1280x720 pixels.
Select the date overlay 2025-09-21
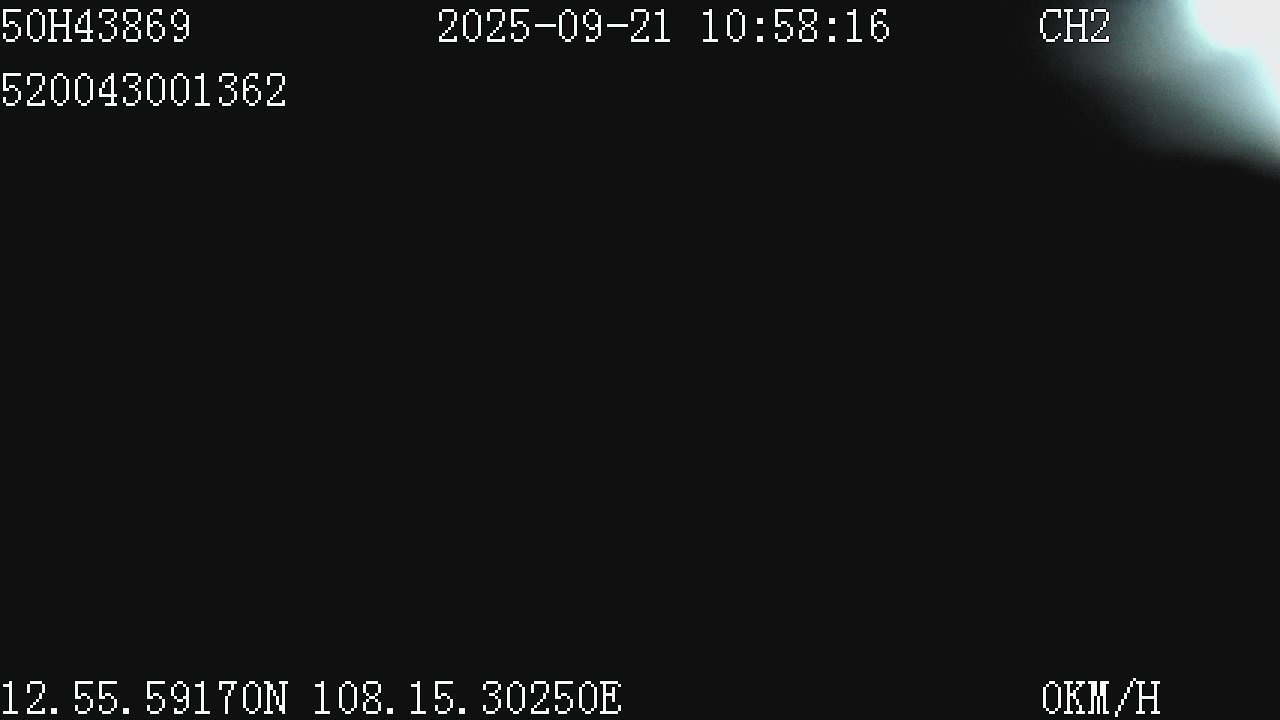[x=554, y=26]
